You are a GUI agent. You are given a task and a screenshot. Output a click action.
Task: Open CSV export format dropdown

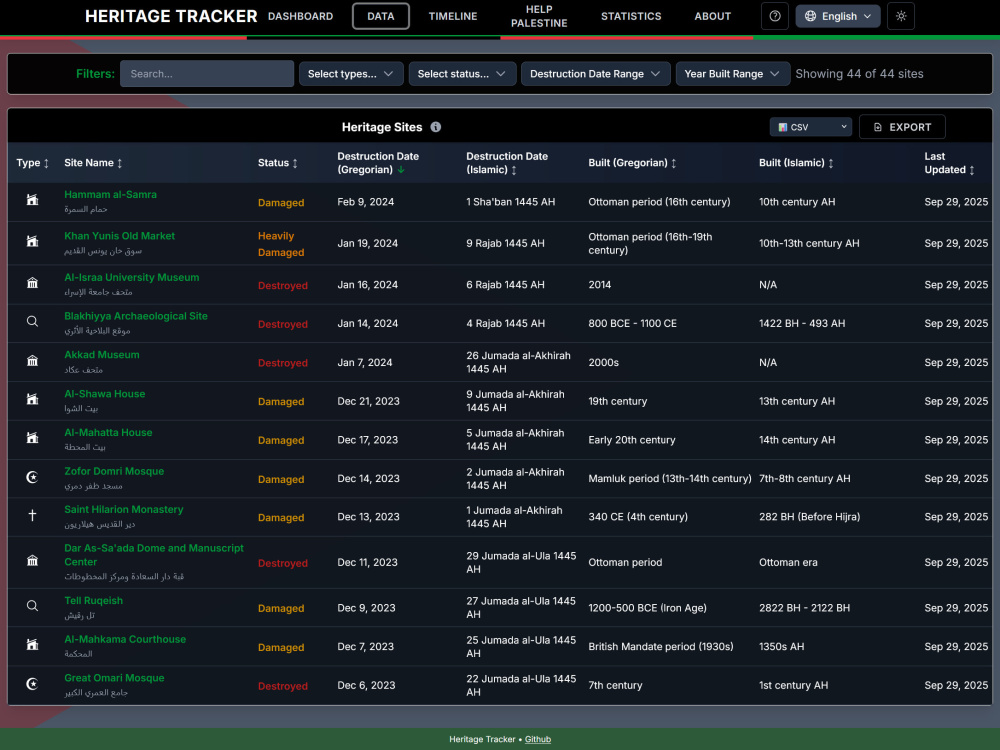click(x=811, y=127)
